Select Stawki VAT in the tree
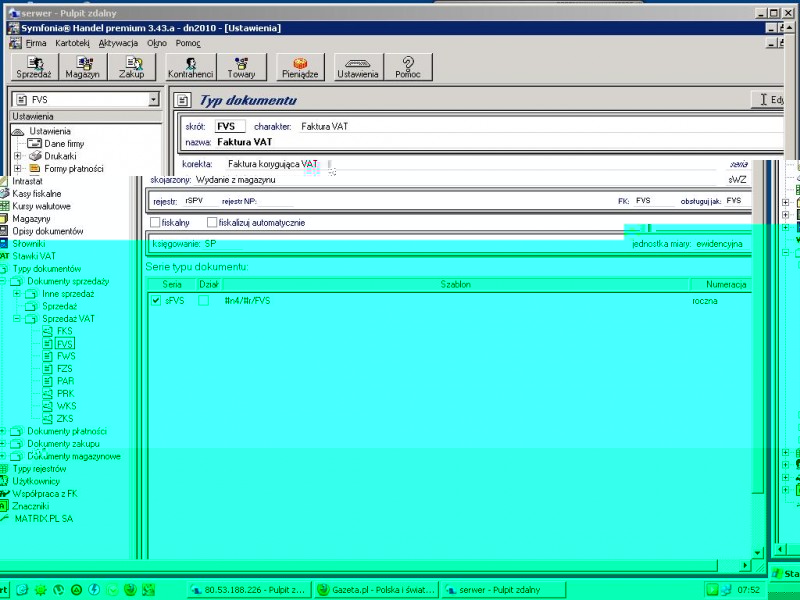Image resolution: width=800 pixels, height=600 pixels. [x=34, y=256]
